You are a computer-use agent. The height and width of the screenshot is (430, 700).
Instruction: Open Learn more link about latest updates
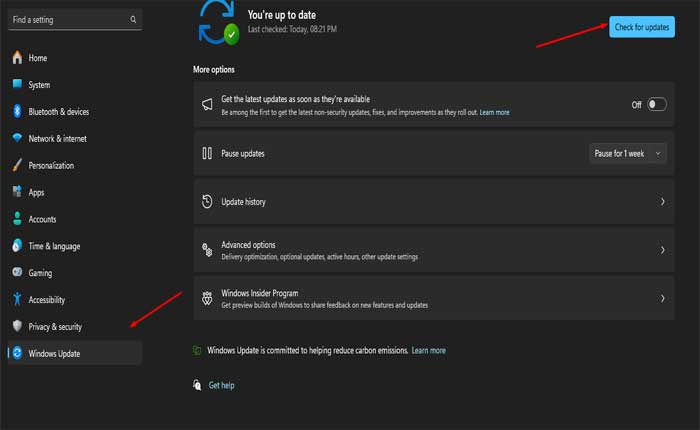tap(494, 113)
